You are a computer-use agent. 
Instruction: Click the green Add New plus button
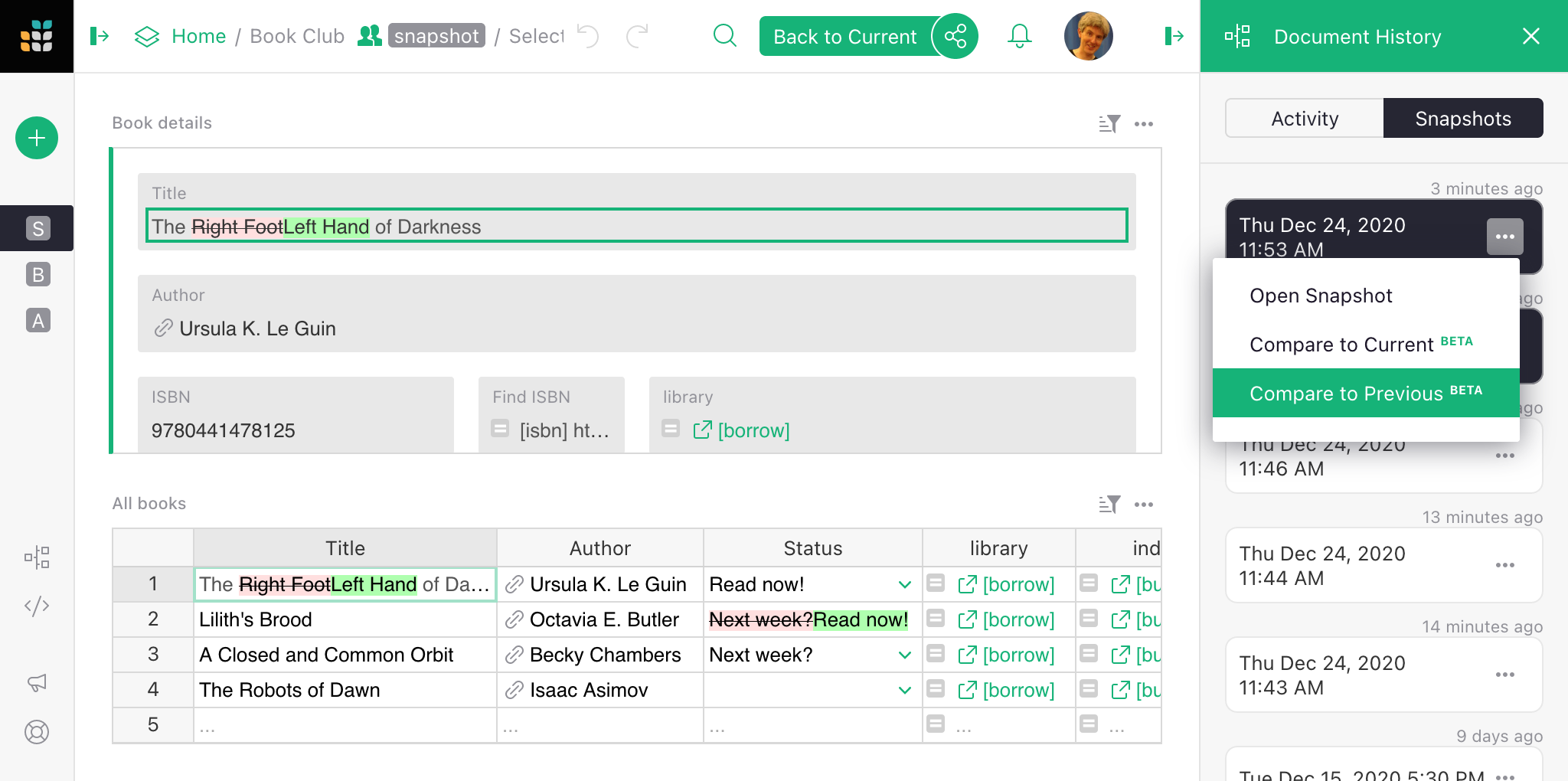pos(37,138)
